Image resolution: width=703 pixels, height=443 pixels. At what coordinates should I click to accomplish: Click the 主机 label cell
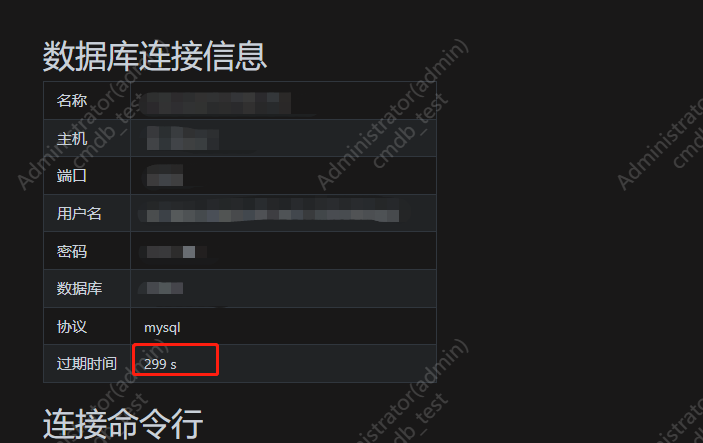pyautogui.click(x=87, y=138)
